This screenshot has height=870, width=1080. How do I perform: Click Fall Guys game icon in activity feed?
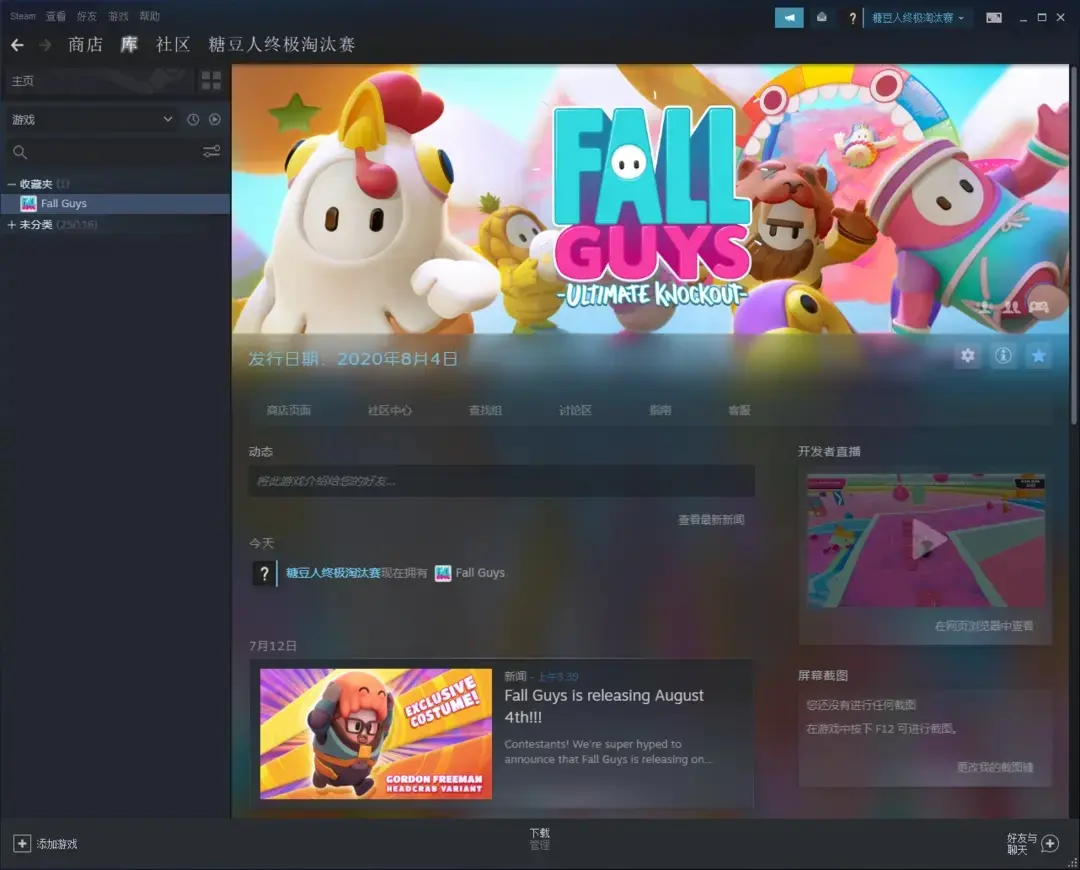point(443,573)
